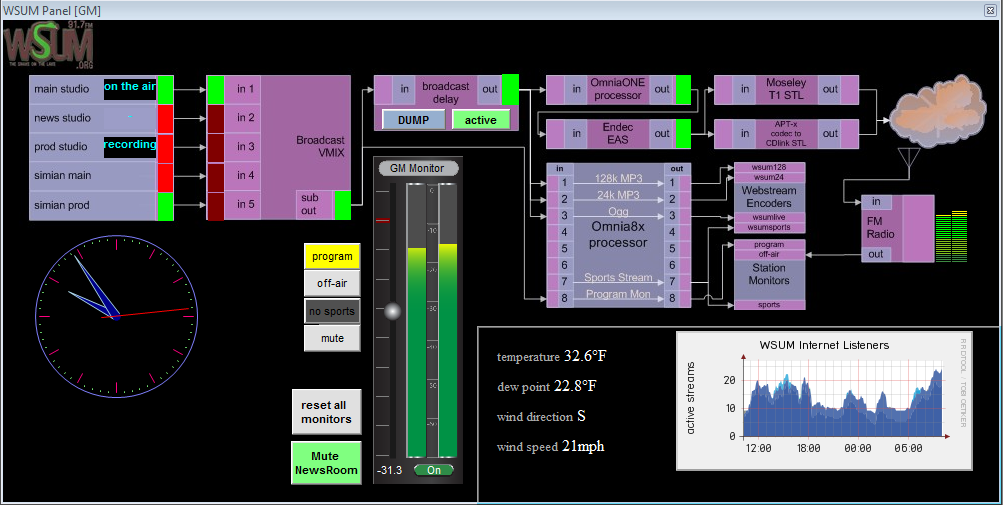Select the off-air monitor source
This screenshot has width=1003, height=505.
click(332, 283)
